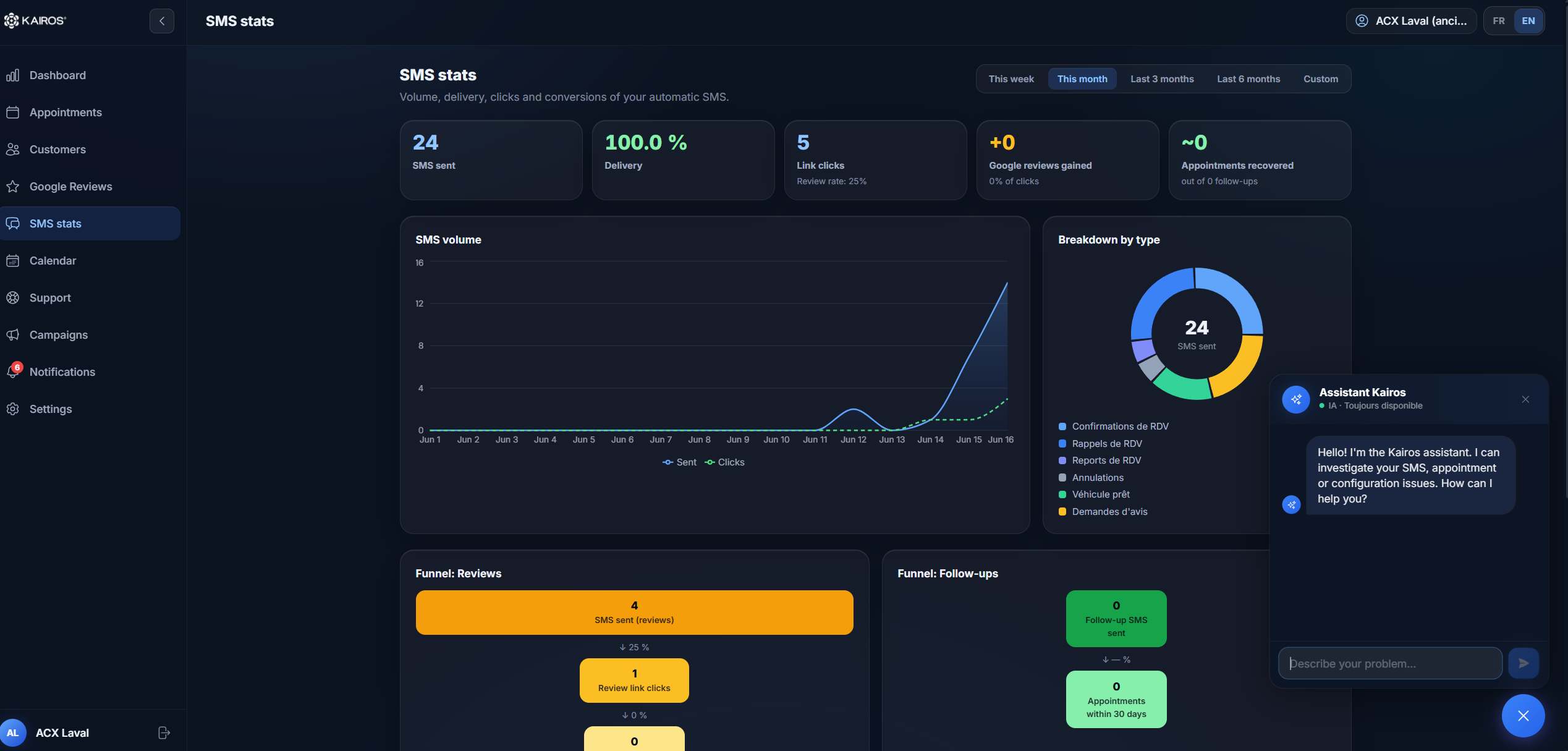Screen dimensions: 1568x751
Task: Open Settings gear icon
Action: pyautogui.click(x=13, y=409)
